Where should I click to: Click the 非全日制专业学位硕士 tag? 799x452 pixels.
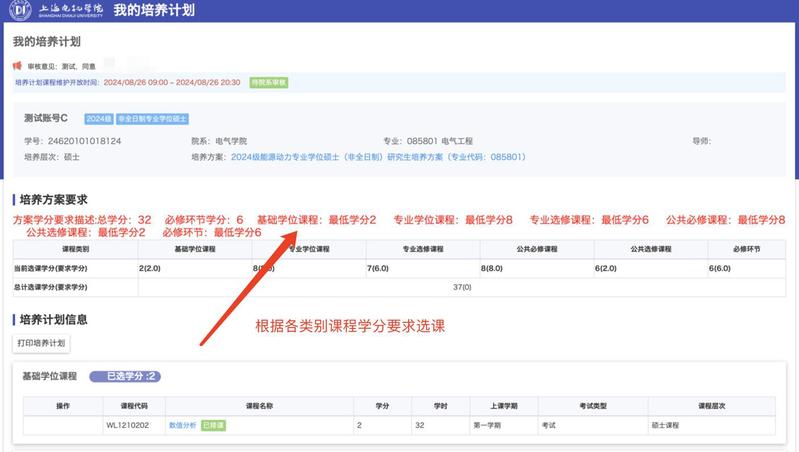(152, 119)
